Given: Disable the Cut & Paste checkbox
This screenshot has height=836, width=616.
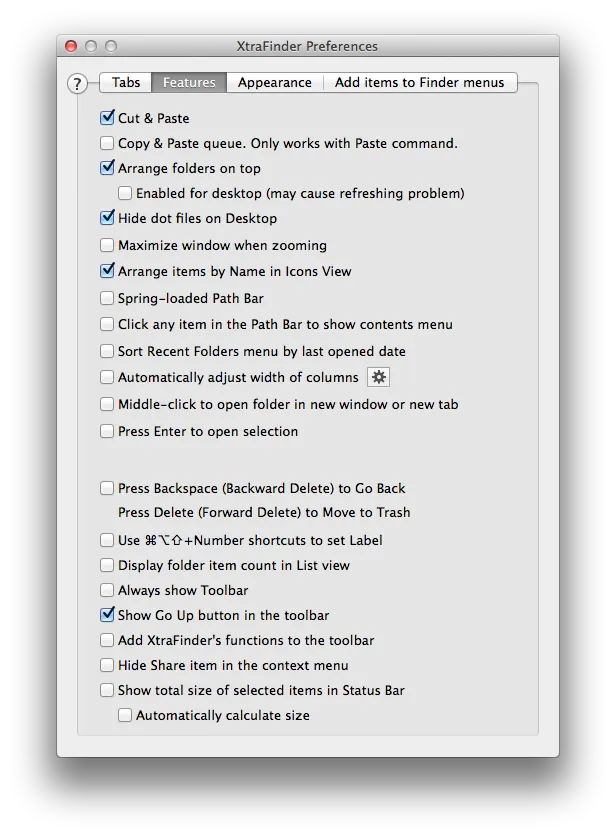Looking at the screenshot, I should click(x=108, y=118).
